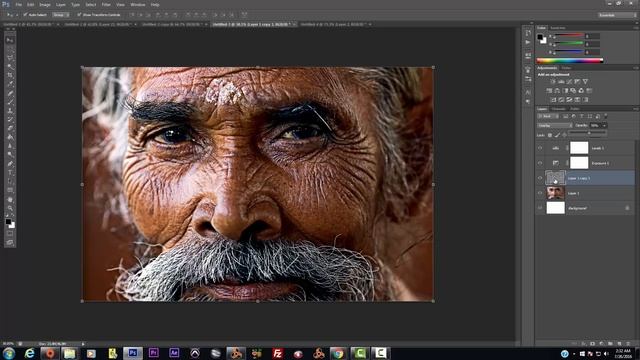Select the Crop tool
Viewport: 640px width, 360px height.
(x=10, y=75)
